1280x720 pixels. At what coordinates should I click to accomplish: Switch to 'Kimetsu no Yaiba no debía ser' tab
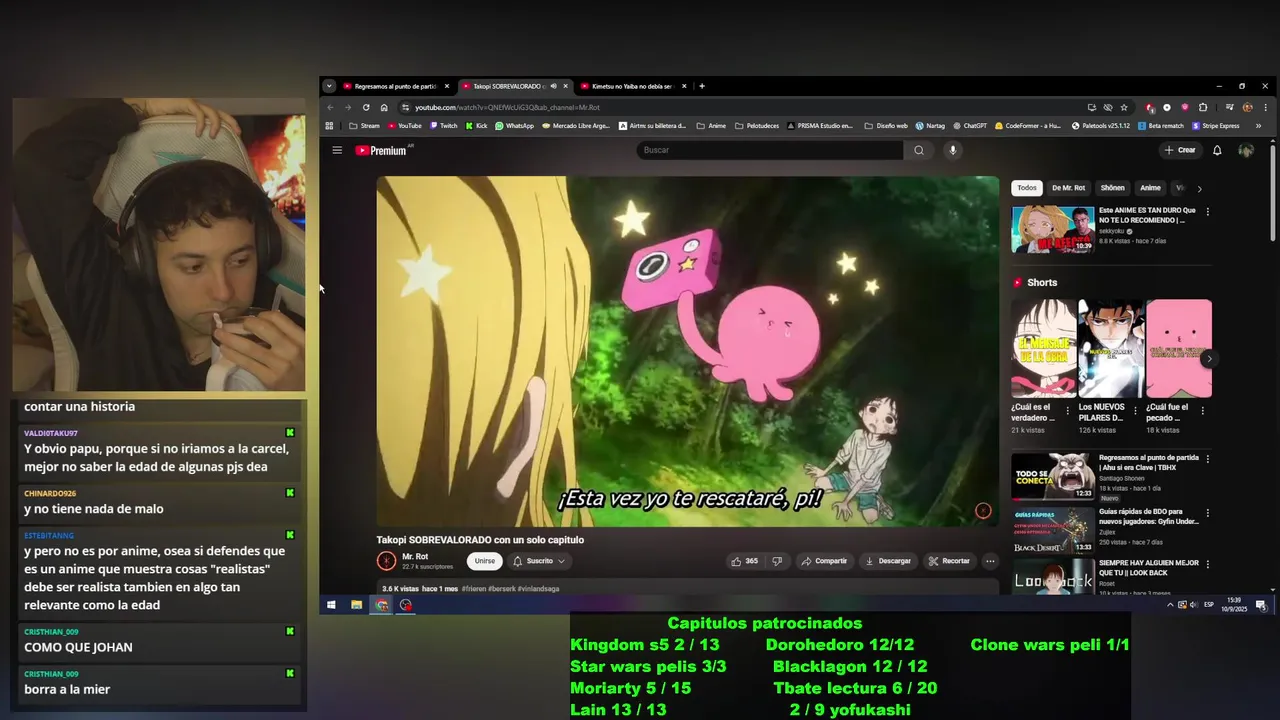coord(632,86)
